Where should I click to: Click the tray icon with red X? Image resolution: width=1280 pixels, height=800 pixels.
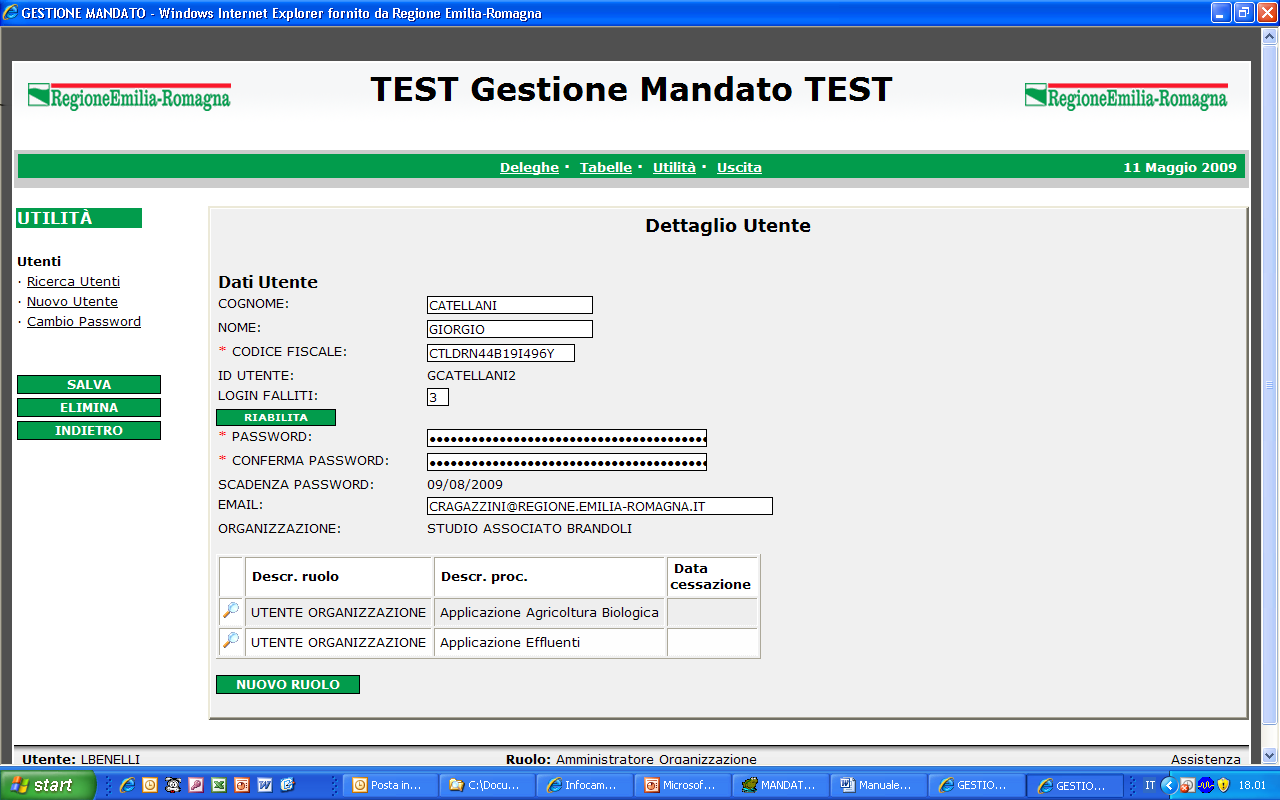click(x=1188, y=785)
